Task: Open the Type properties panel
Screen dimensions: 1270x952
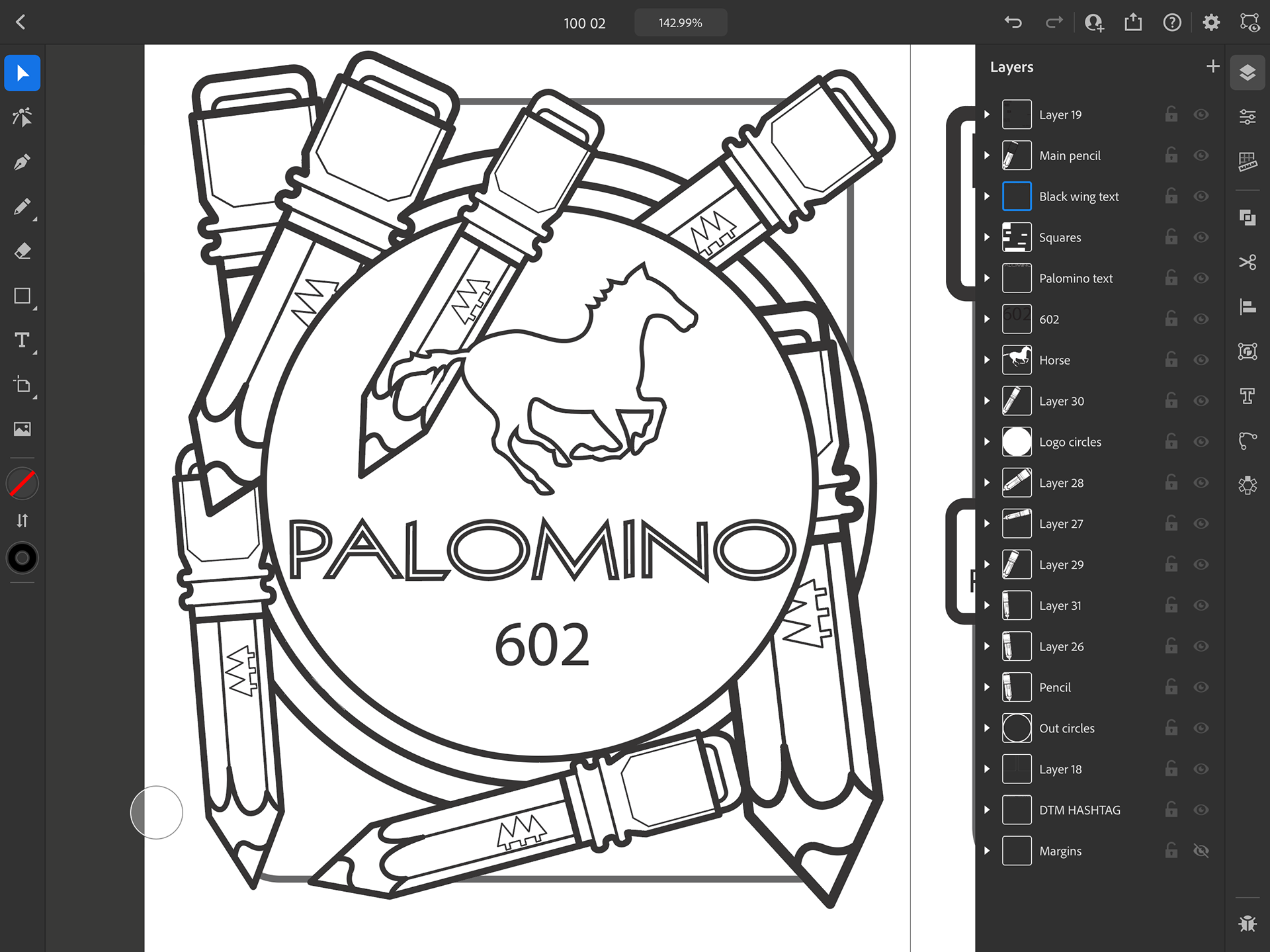Action: (1248, 396)
